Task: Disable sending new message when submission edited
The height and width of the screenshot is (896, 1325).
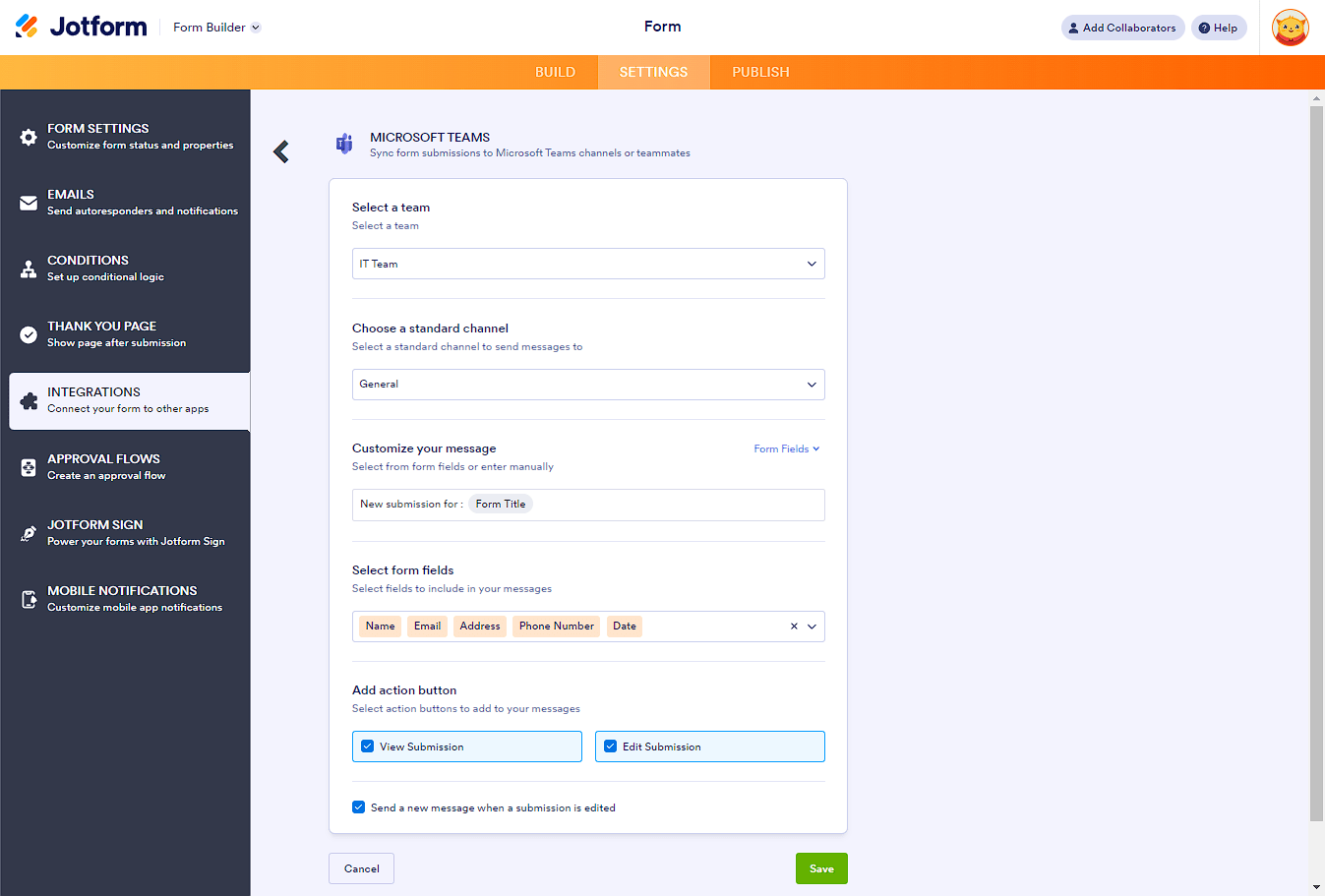Action: (x=358, y=807)
